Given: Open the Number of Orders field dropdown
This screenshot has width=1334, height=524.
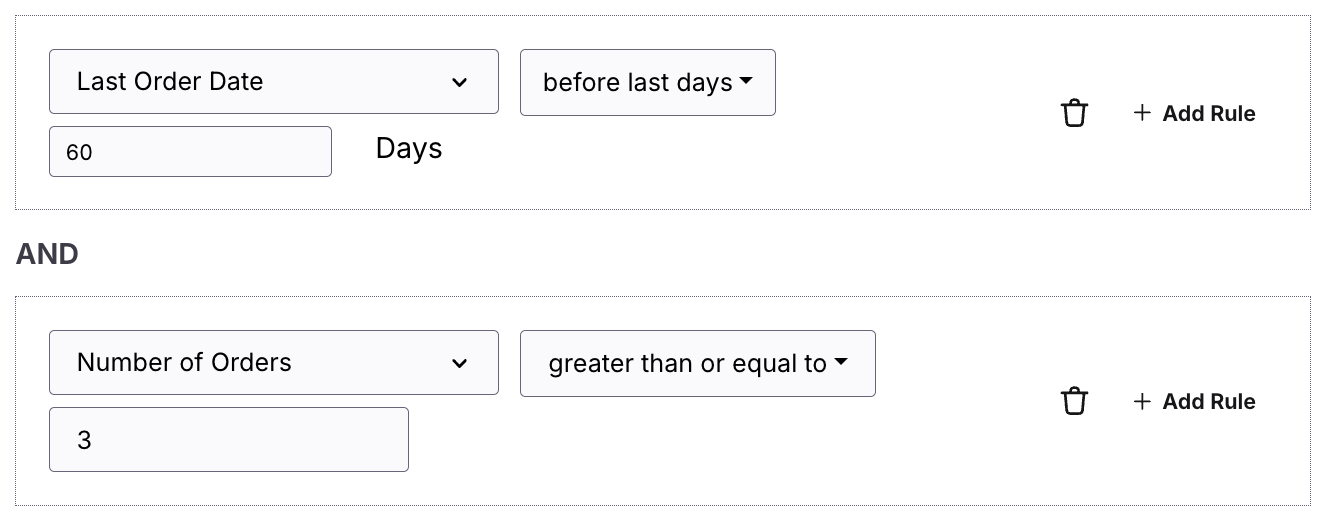Looking at the screenshot, I should point(274,363).
